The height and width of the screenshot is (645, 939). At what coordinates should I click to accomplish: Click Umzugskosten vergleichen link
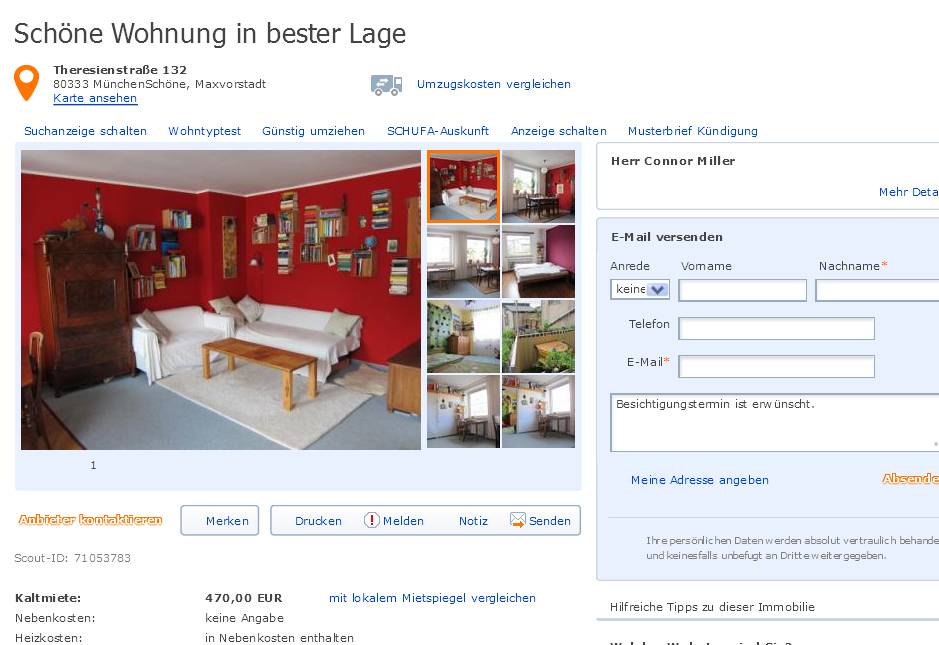493,84
